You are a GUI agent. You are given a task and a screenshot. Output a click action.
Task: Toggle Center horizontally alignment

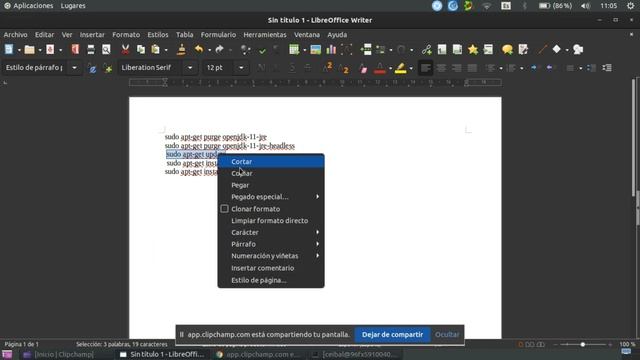441,68
